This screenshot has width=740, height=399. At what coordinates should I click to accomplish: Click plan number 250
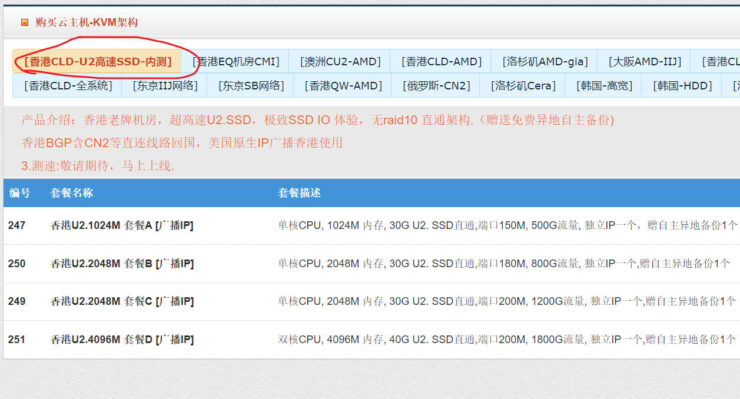pos(17,263)
